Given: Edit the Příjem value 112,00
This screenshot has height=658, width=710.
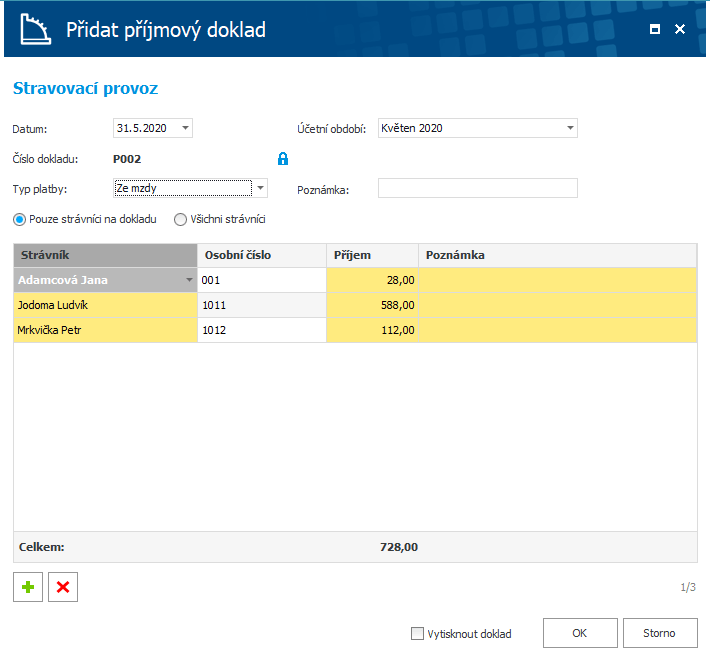Looking at the screenshot, I should coord(372,330).
